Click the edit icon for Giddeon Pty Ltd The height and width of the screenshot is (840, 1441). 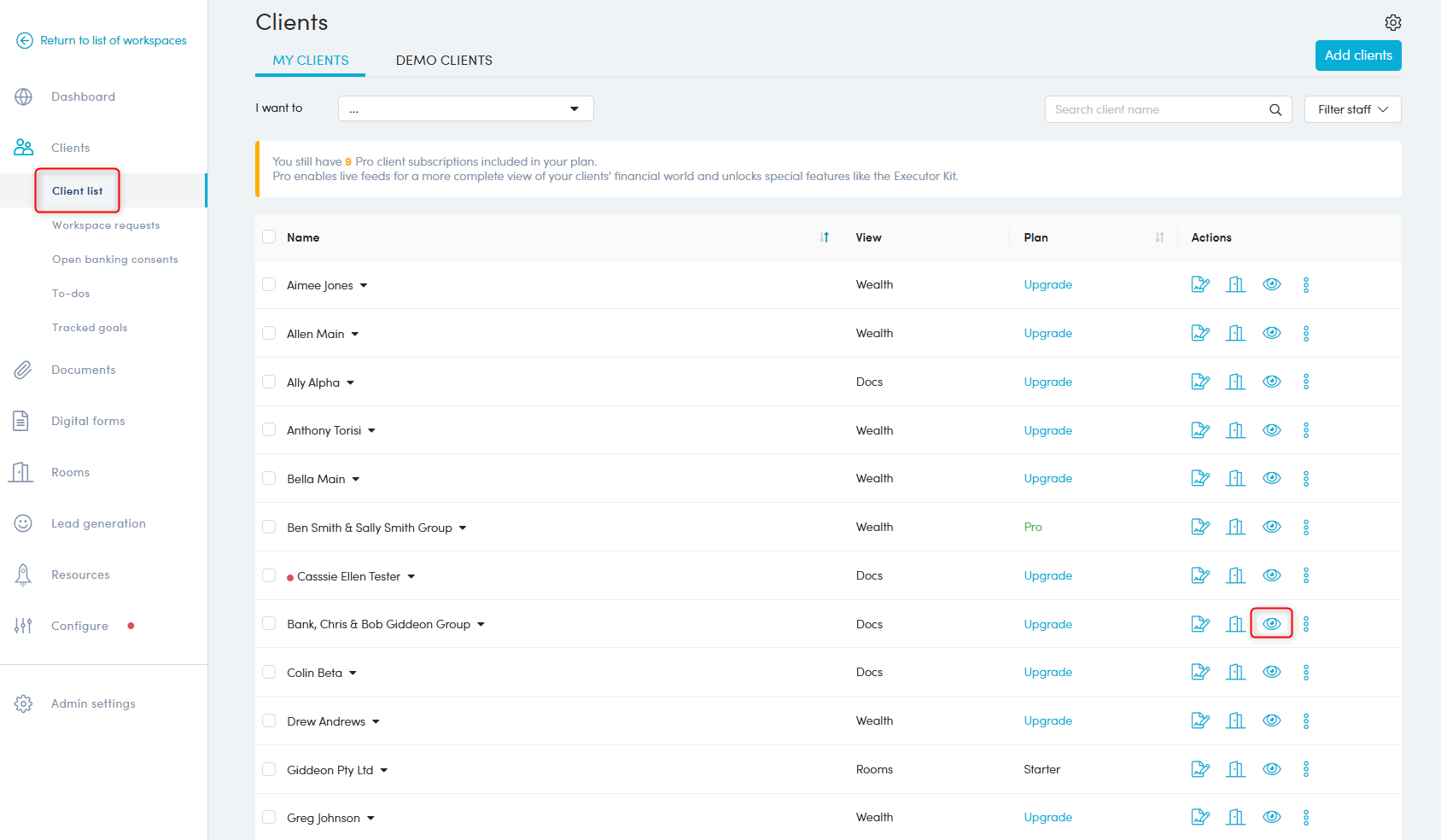pyautogui.click(x=1200, y=769)
